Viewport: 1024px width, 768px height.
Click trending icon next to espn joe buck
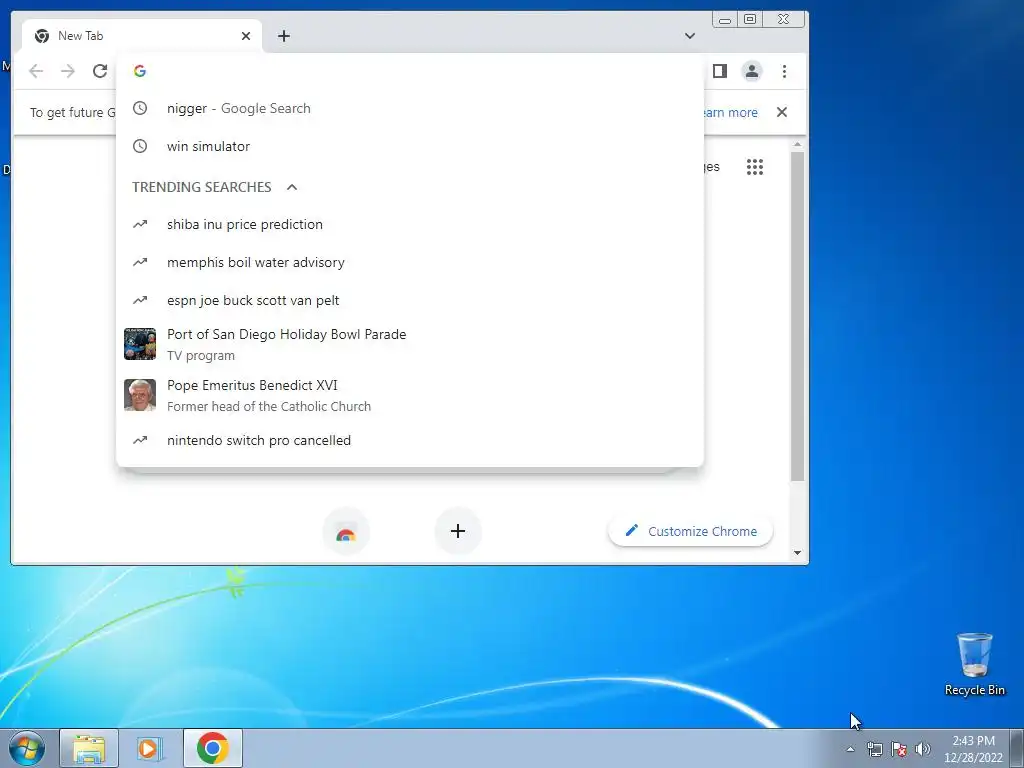tap(140, 300)
